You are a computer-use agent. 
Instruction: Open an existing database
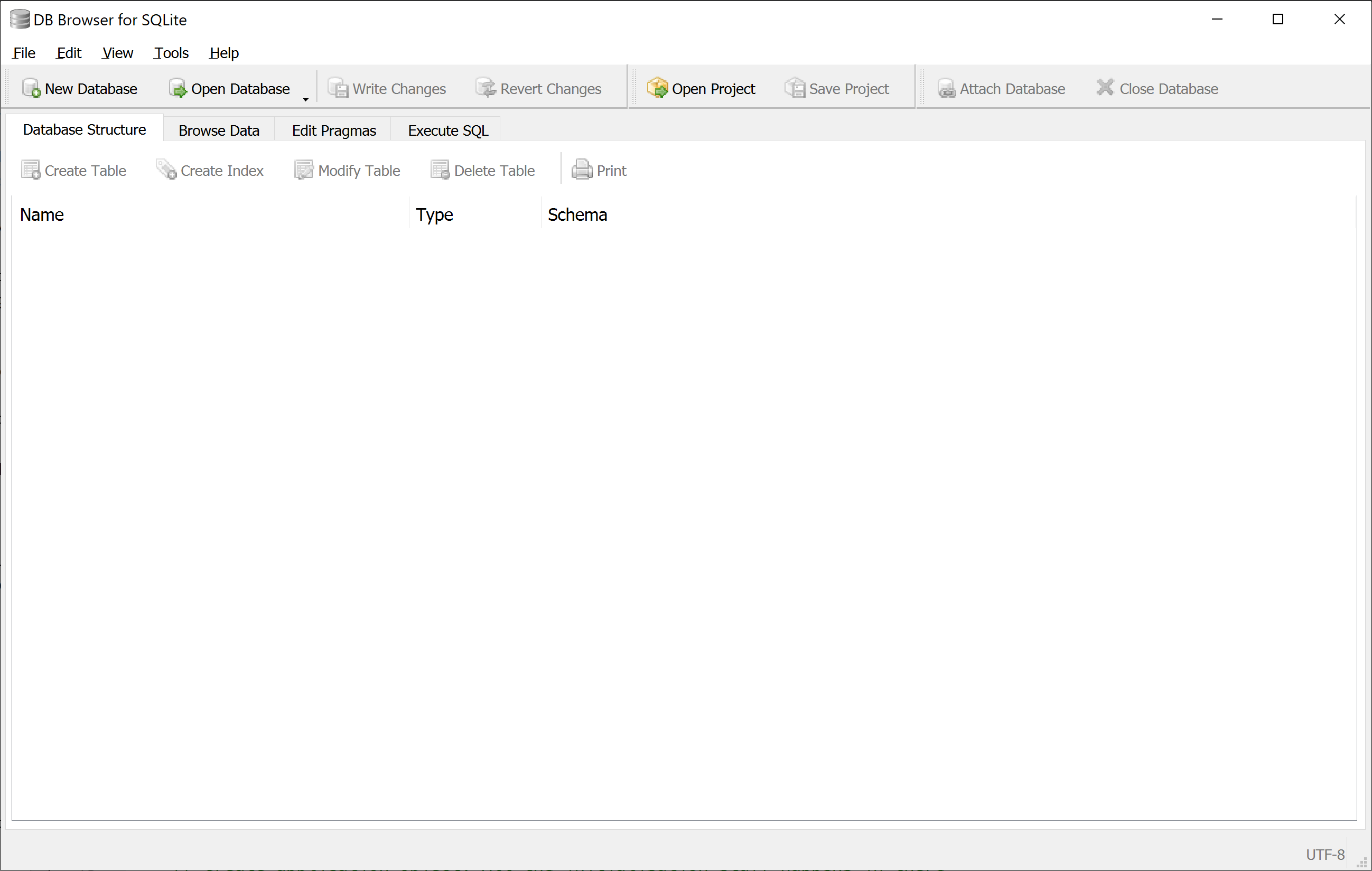pos(230,88)
